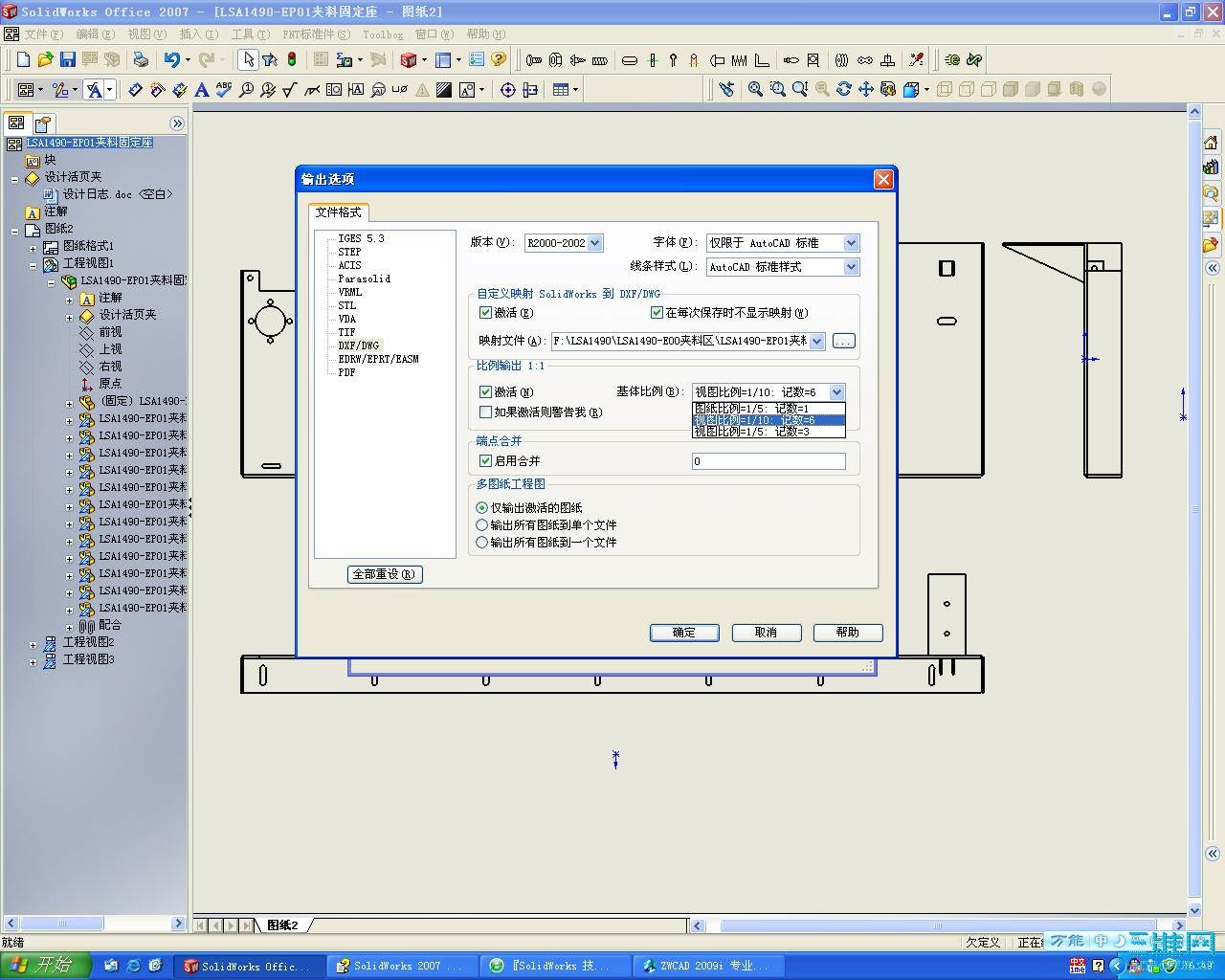1225x980 pixels.
Task: Select DXF/DWG in the file format list
Action: pyautogui.click(x=359, y=345)
